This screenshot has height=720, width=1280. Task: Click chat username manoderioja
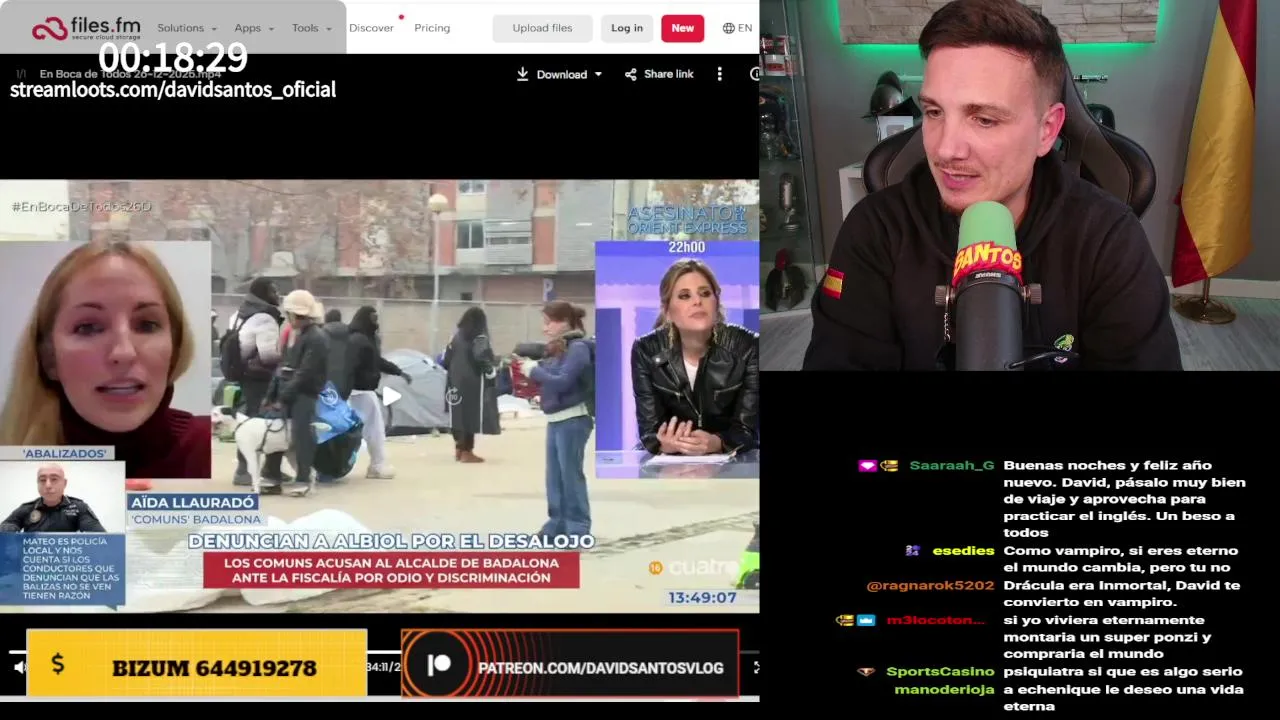point(944,690)
